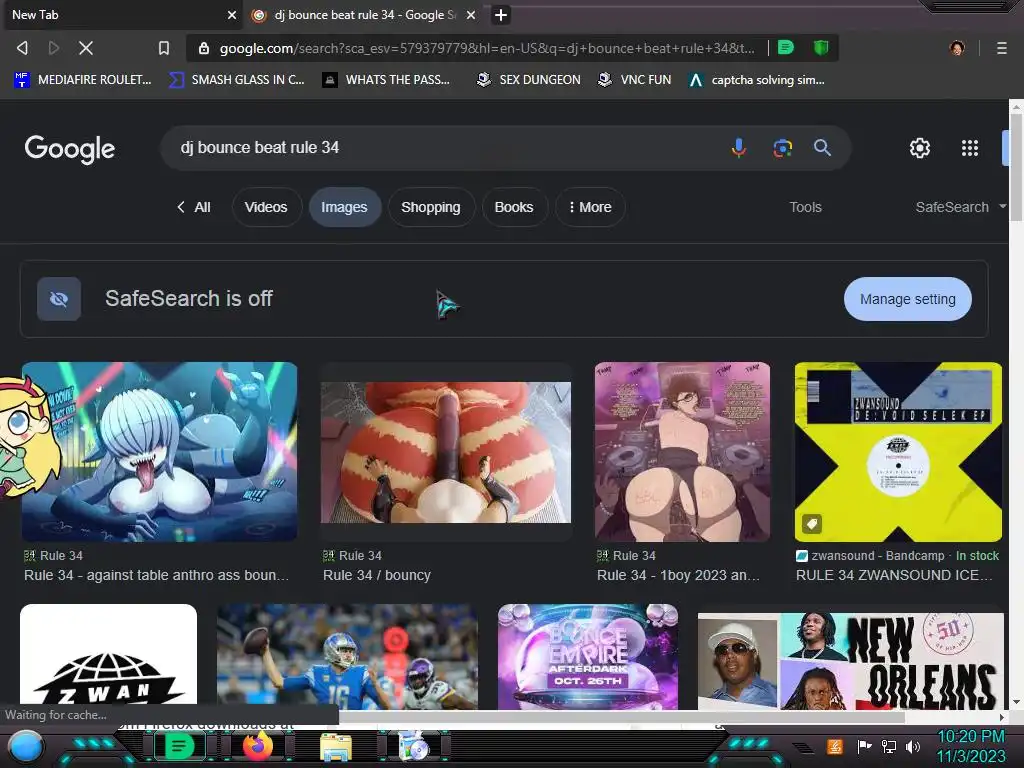
Task: Open the Action Center flag icon
Action: tap(864, 746)
